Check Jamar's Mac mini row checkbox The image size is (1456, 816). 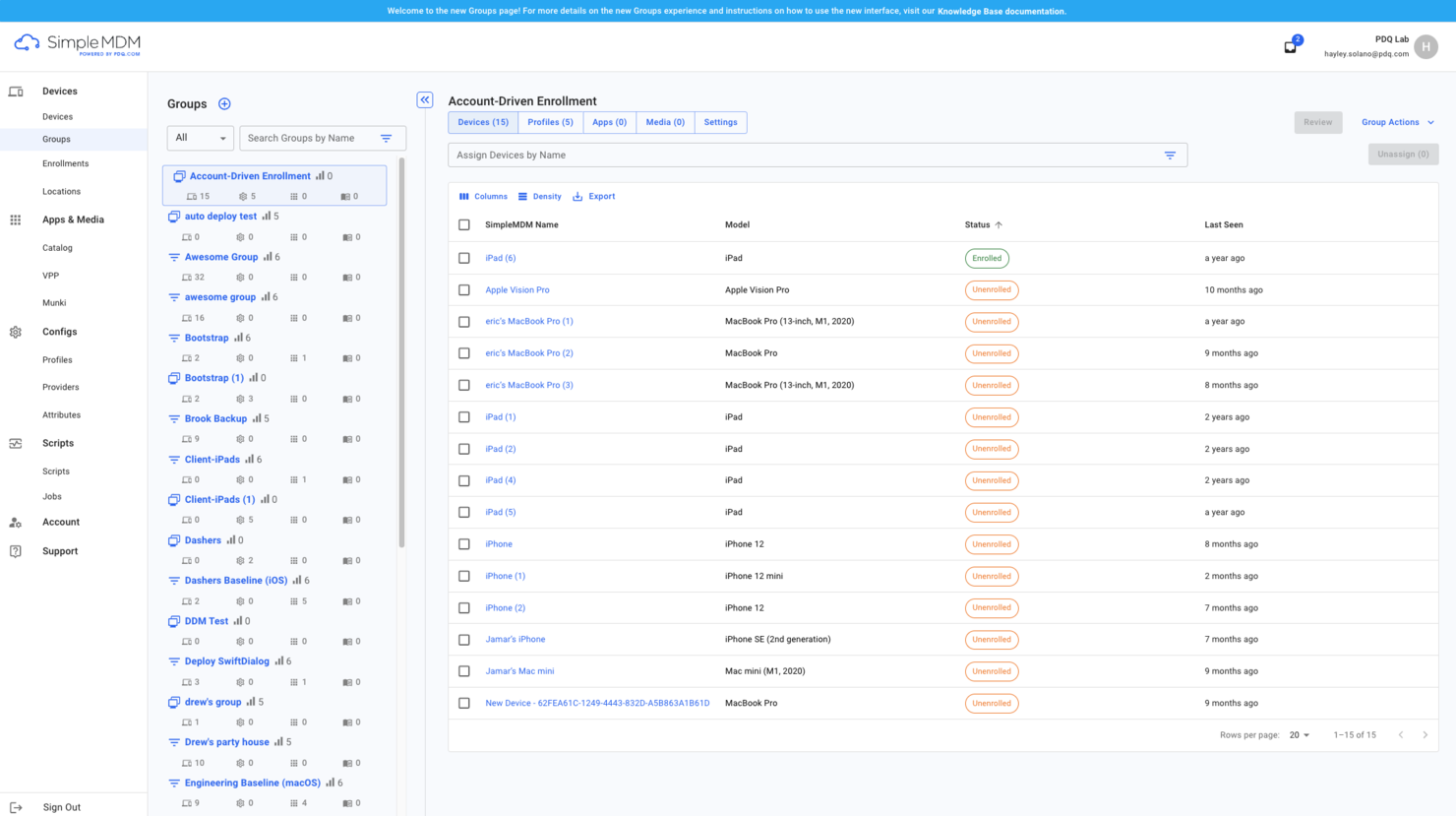[464, 671]
